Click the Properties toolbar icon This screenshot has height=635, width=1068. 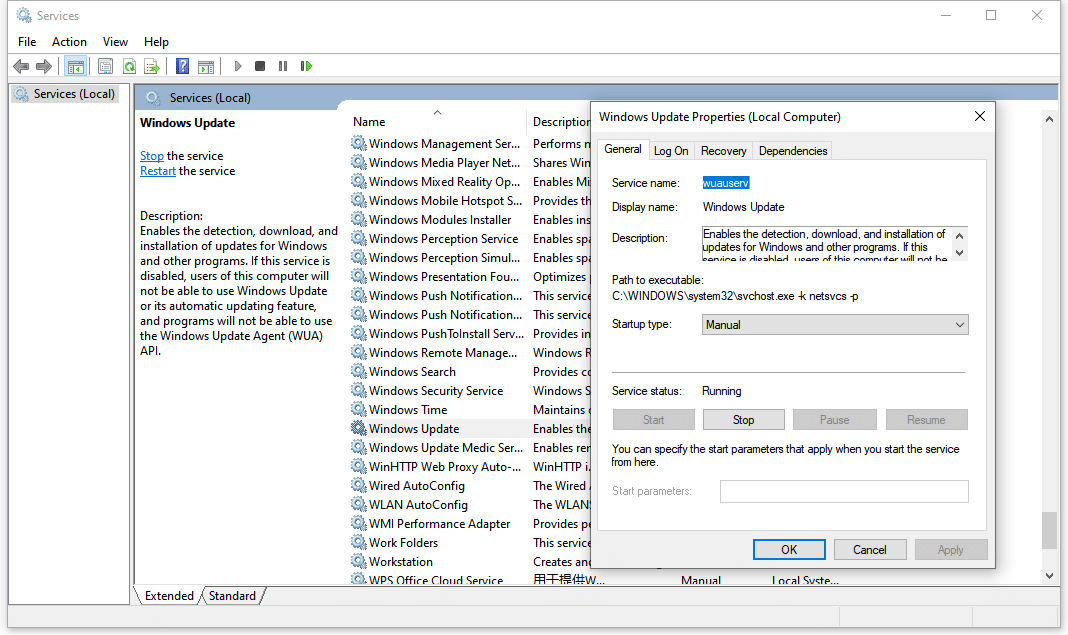[105, 66]
